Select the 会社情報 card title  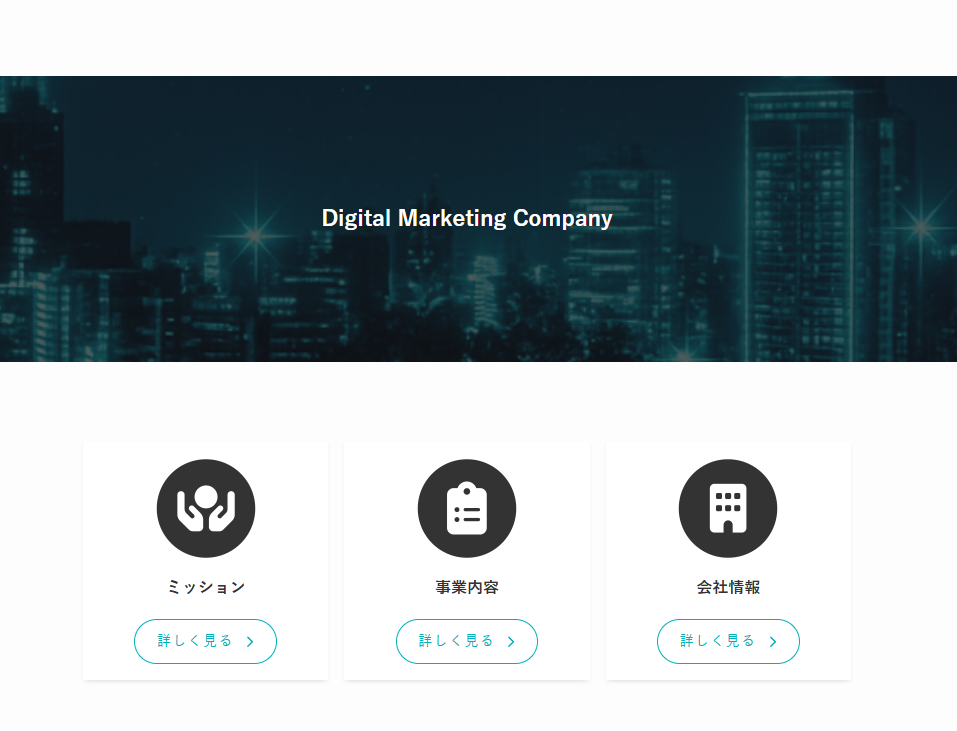728,587
